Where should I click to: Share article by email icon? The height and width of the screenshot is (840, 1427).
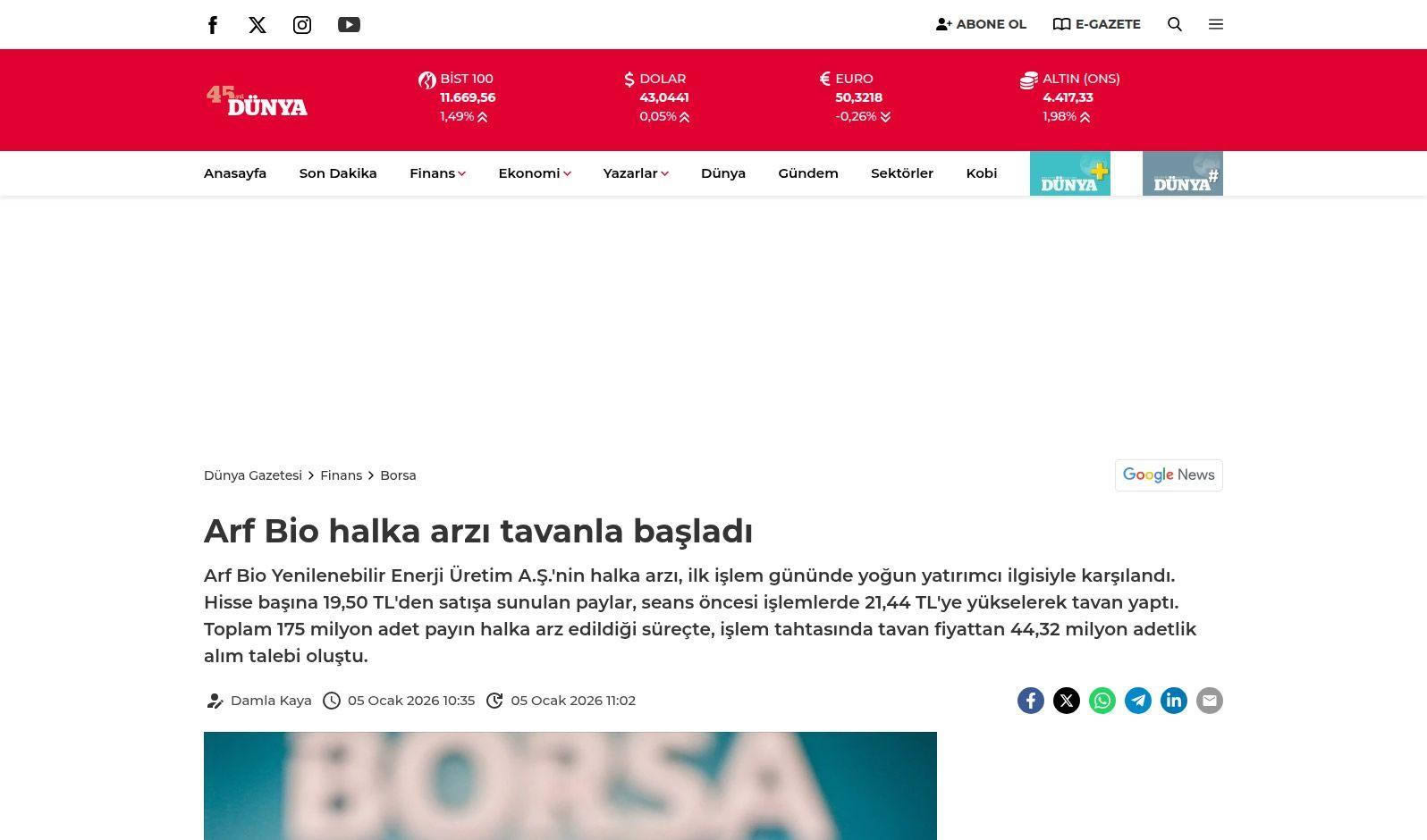tap(1210, 701)
